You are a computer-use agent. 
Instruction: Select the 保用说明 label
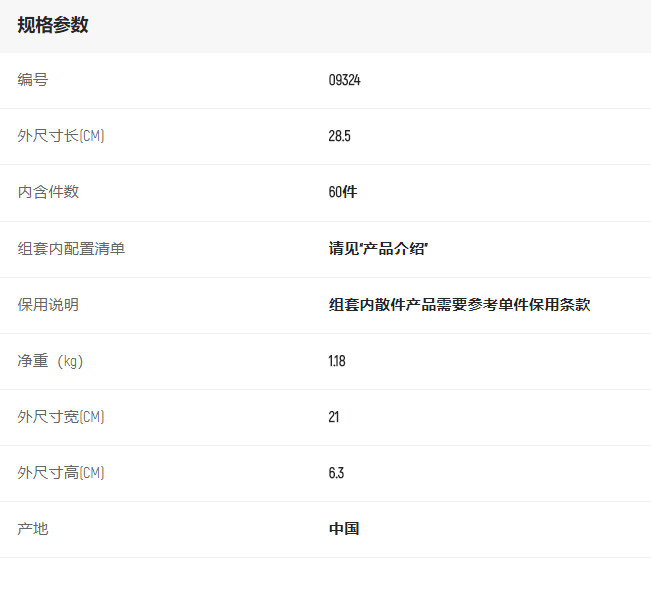coord(48,305)
